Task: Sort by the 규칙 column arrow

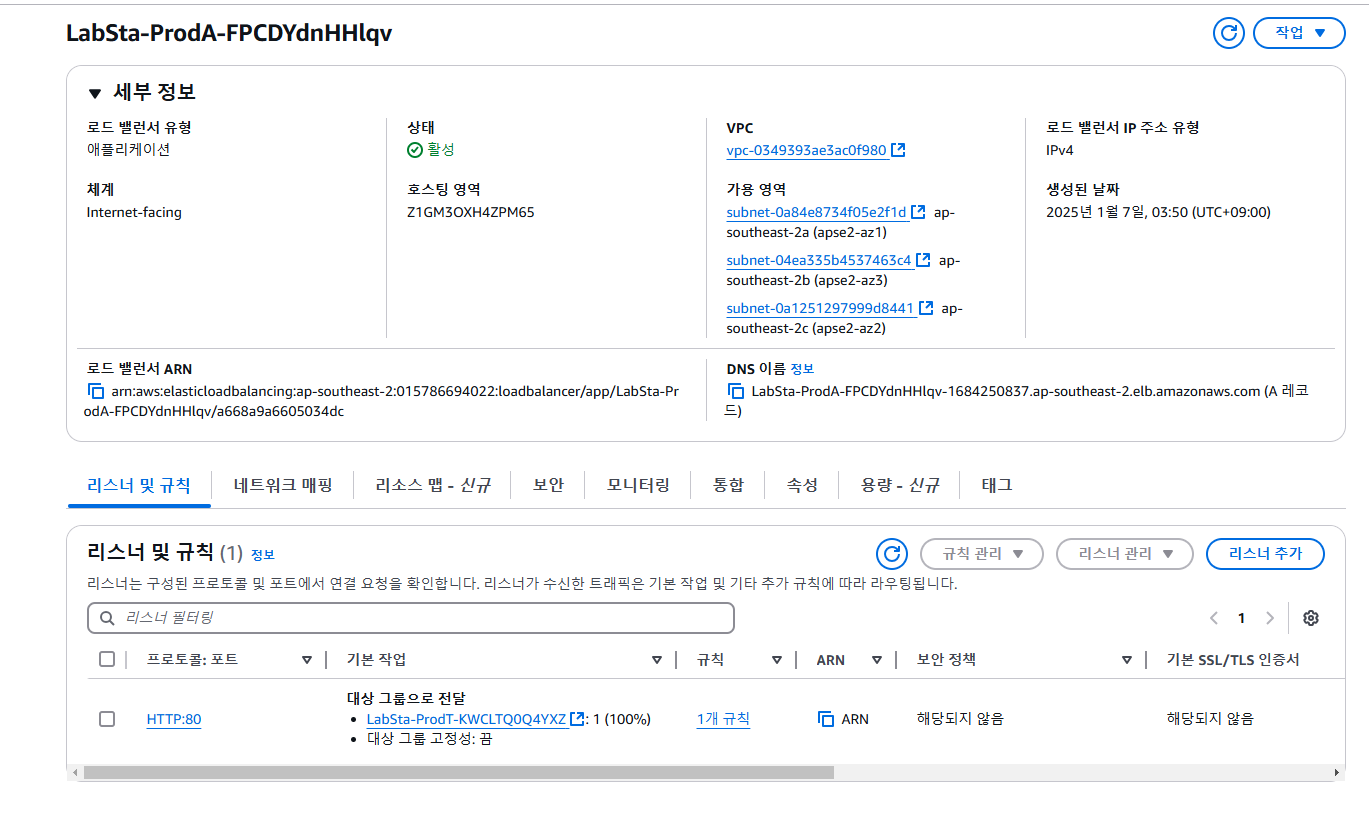Action: coord(777,660)
